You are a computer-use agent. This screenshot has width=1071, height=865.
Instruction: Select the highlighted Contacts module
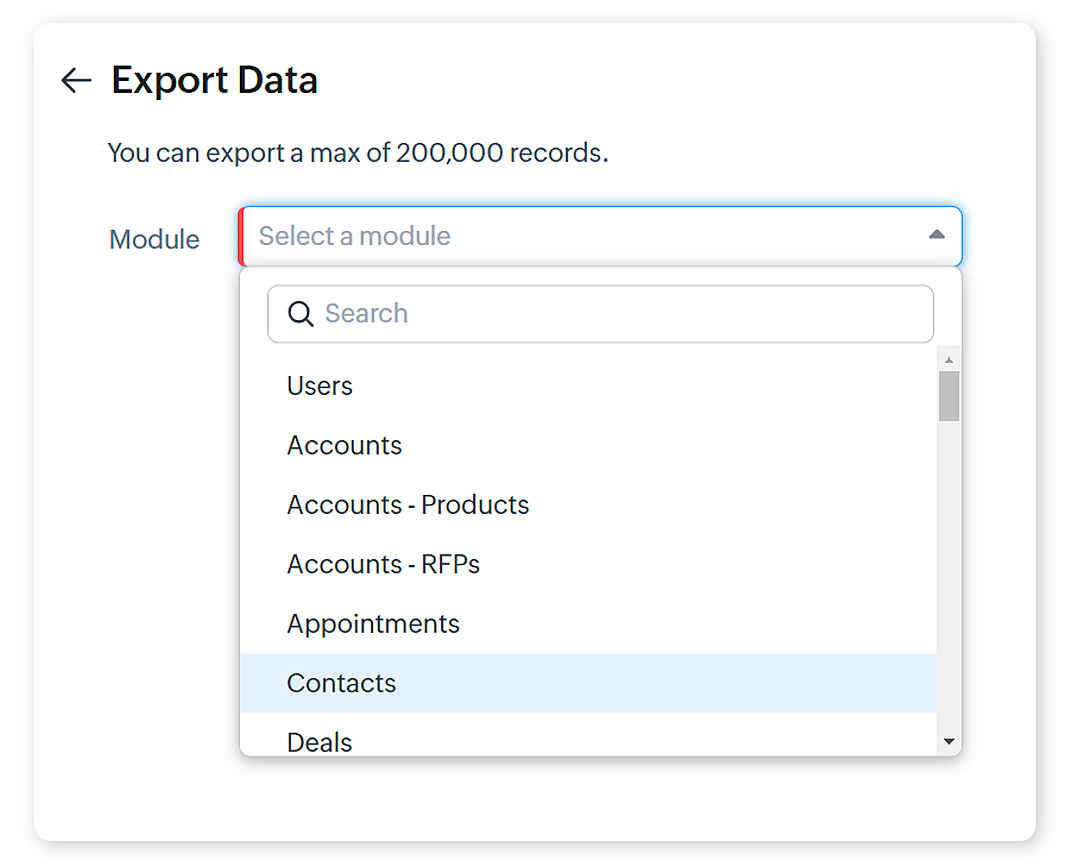point(341,683)
